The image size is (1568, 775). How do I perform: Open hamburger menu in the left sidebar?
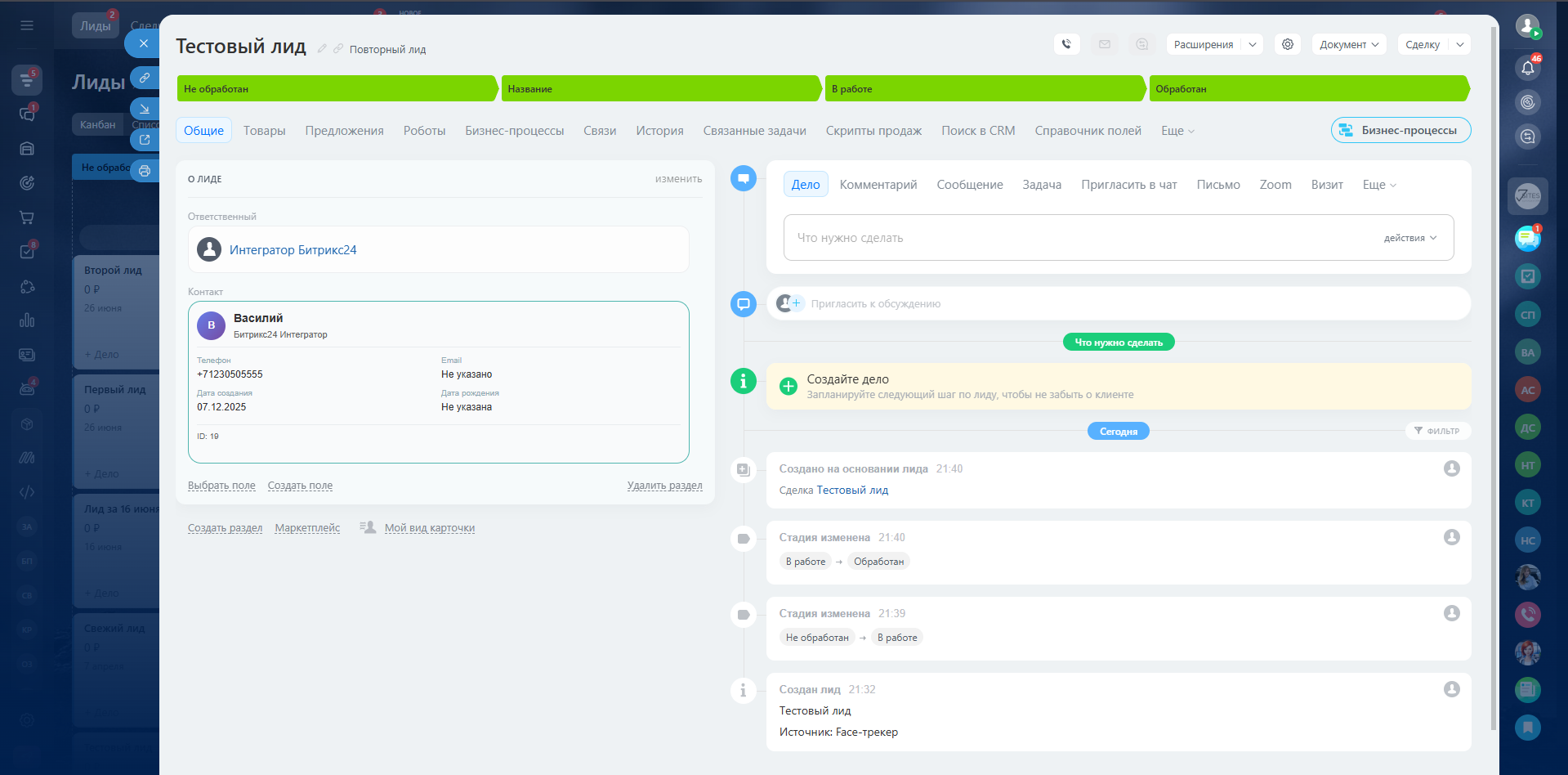coord(27,25)
